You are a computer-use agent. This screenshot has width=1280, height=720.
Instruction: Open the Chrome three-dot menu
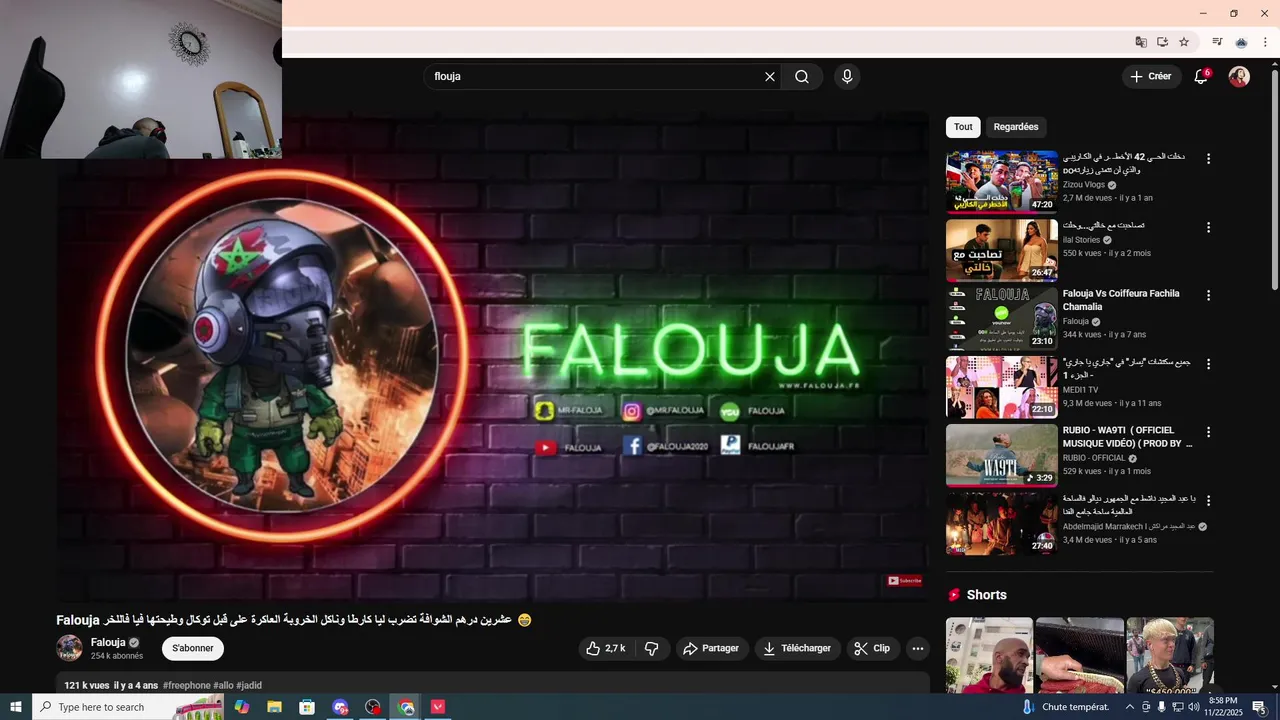pos(1265,42)
